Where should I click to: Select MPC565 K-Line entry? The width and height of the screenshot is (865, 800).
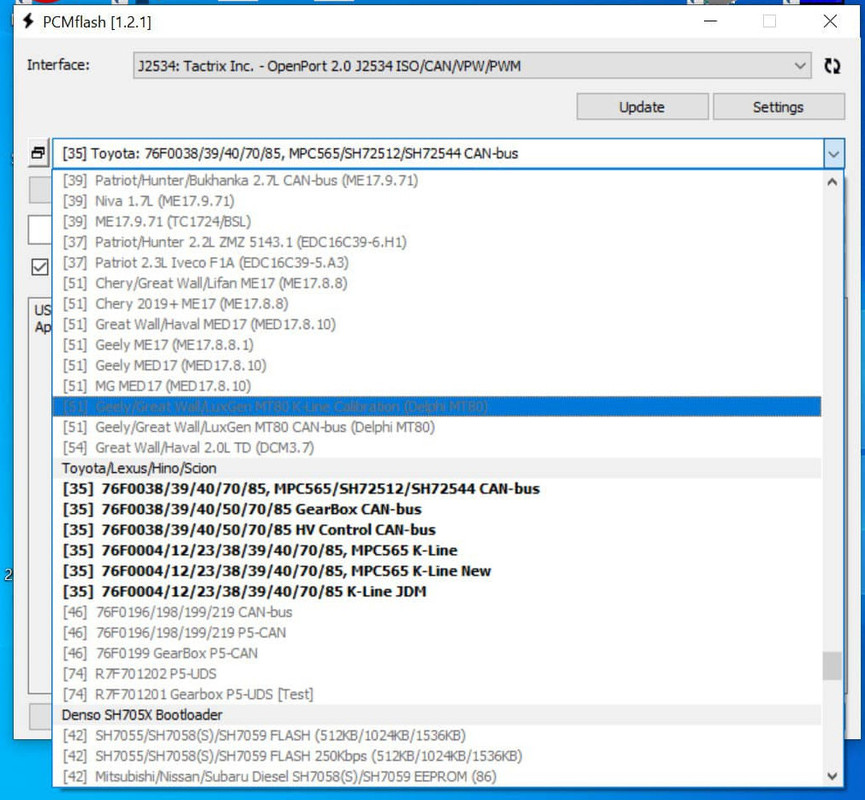[x=436, y=550]
